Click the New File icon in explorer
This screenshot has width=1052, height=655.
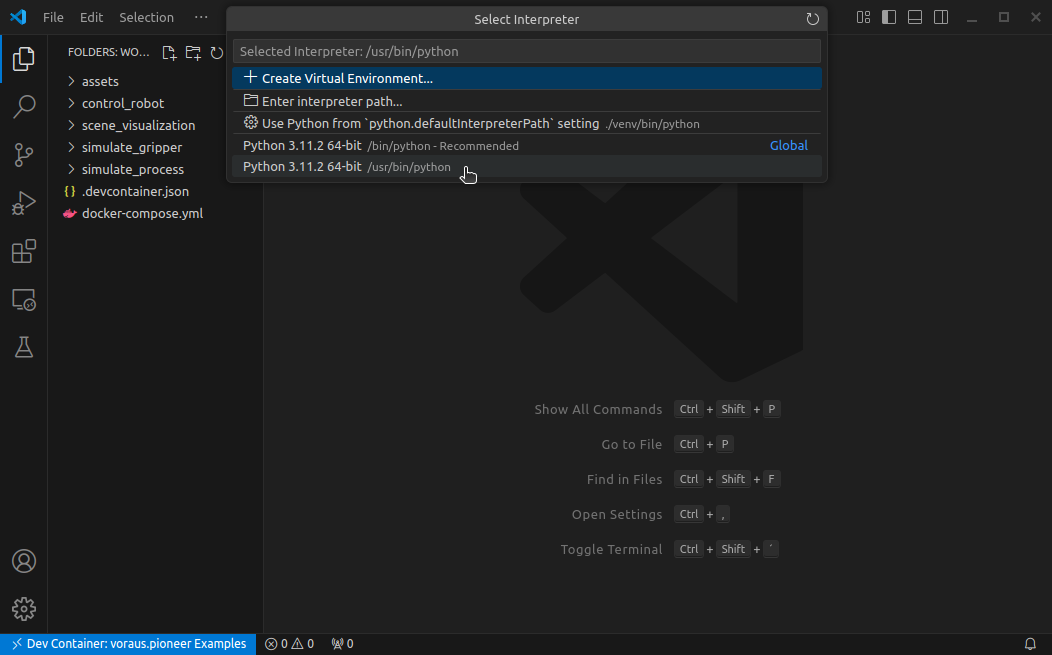tap(169, 52)
